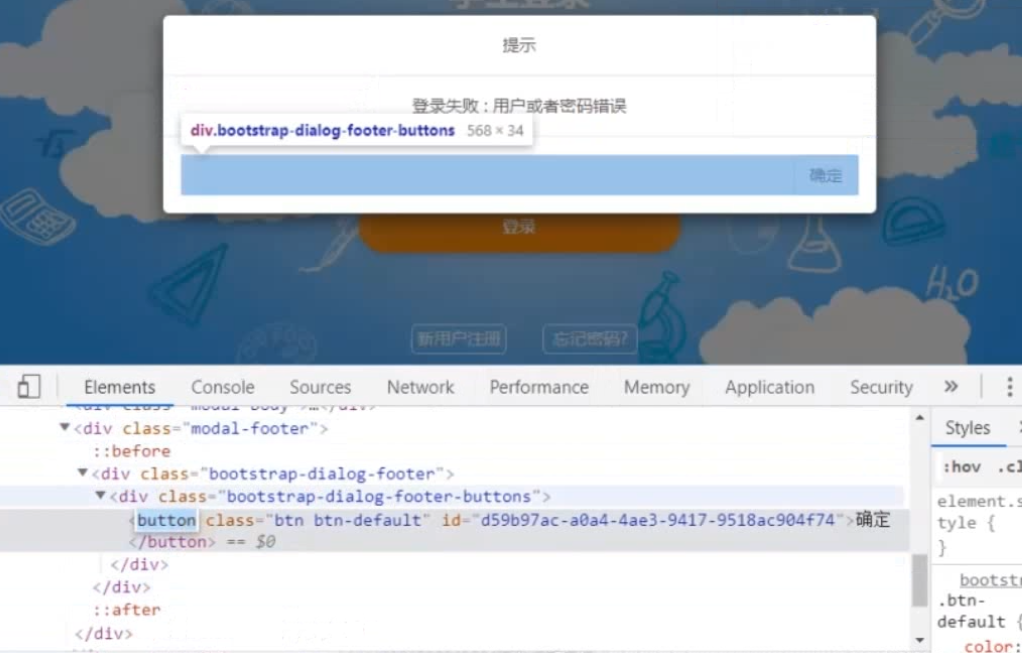Switch to the Security tab
The width and height of the screenshot is (1022, 653).
[x=880, y=387]
